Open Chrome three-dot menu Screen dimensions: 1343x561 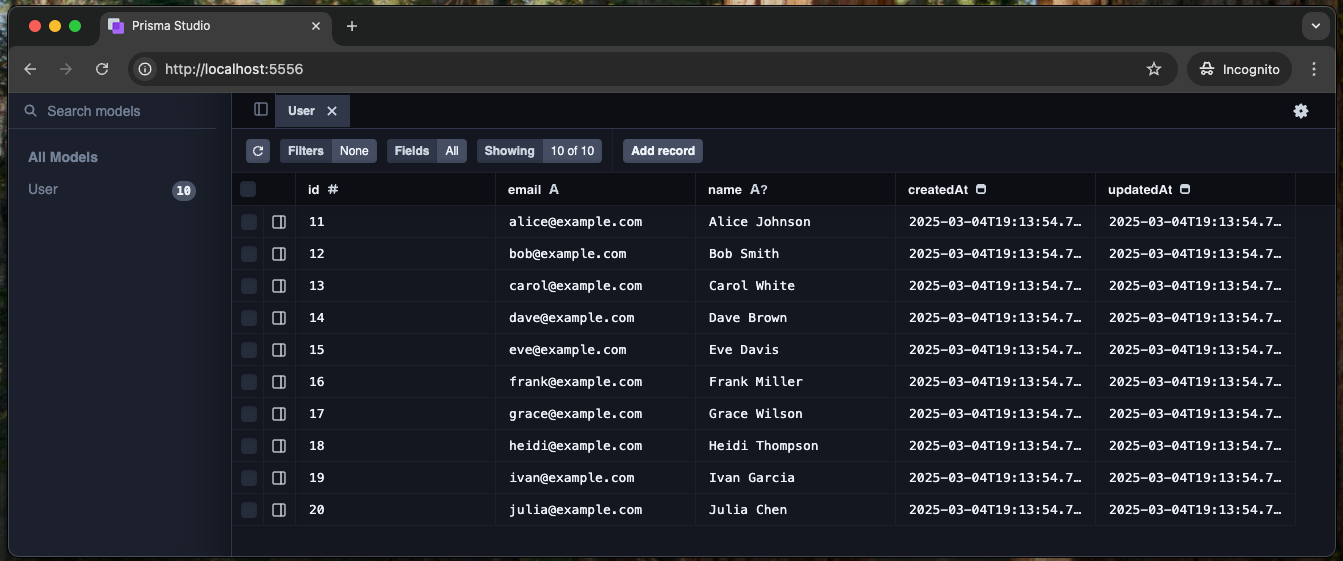point(1314,69)
